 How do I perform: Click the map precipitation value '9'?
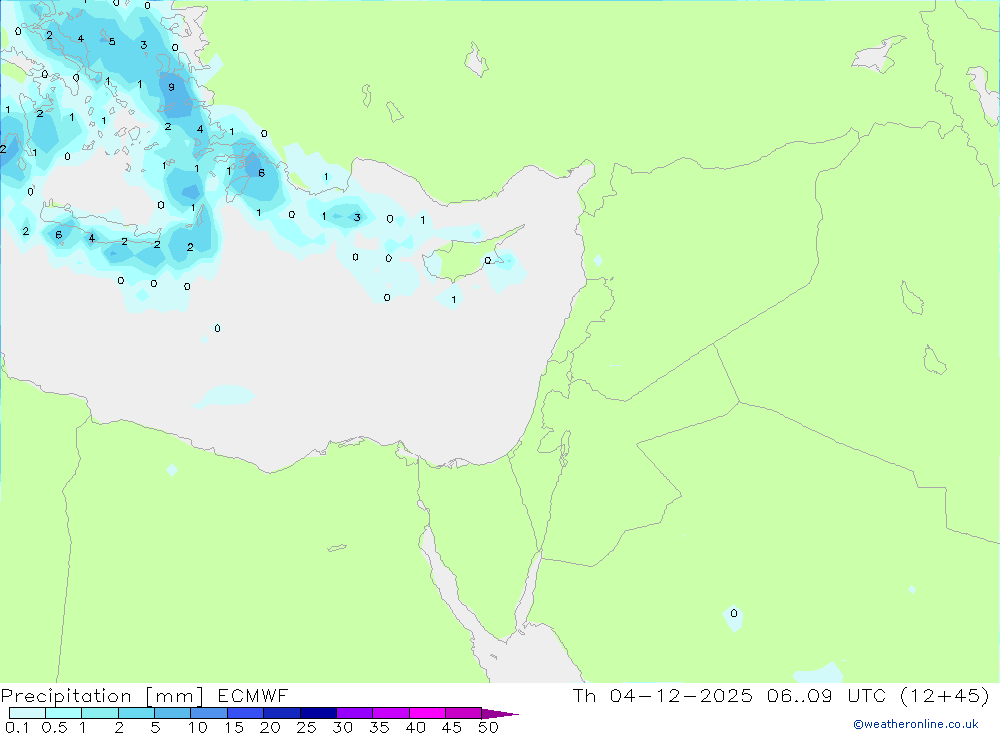point(171,87)
